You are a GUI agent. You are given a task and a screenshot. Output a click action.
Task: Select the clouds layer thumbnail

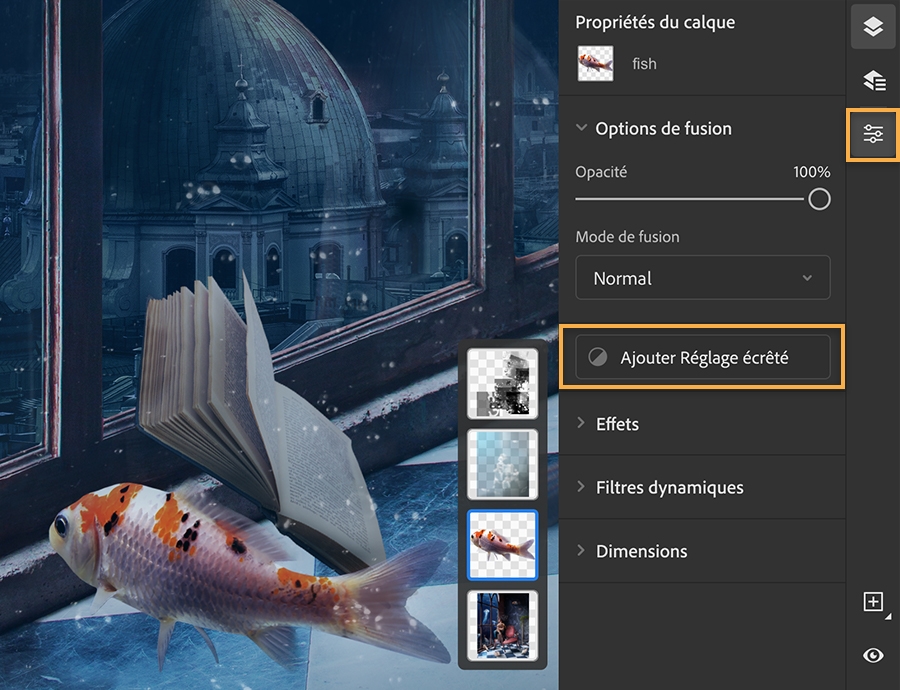pos(504,465)
